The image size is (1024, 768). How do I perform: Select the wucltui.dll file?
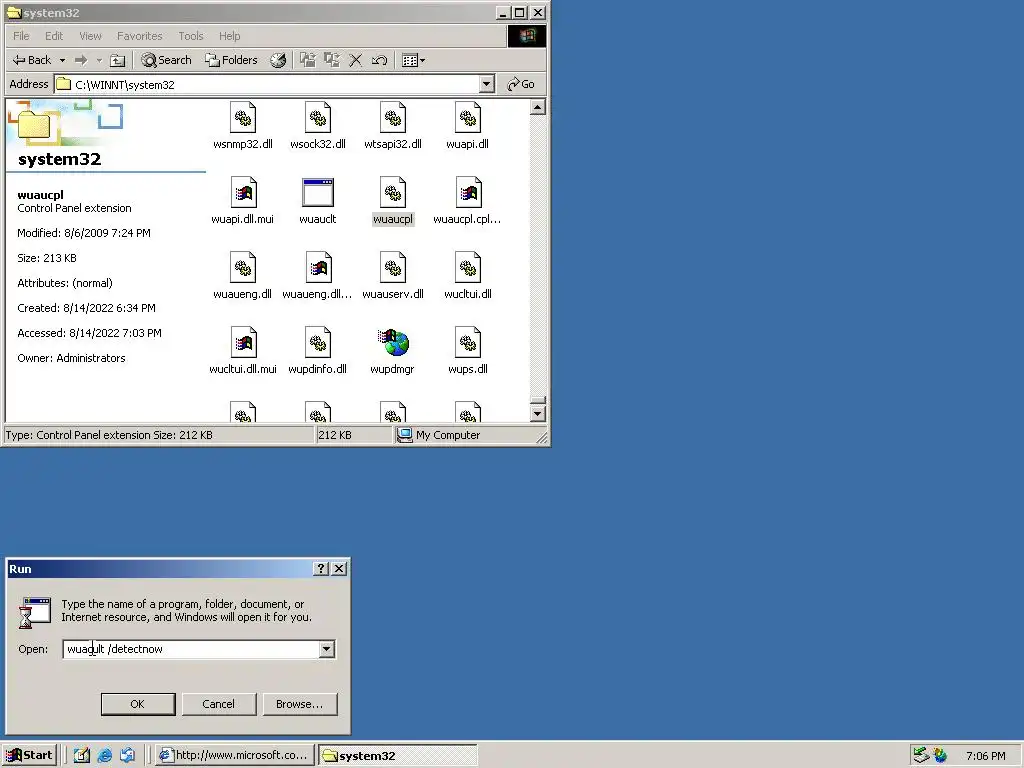coord(468,276)
